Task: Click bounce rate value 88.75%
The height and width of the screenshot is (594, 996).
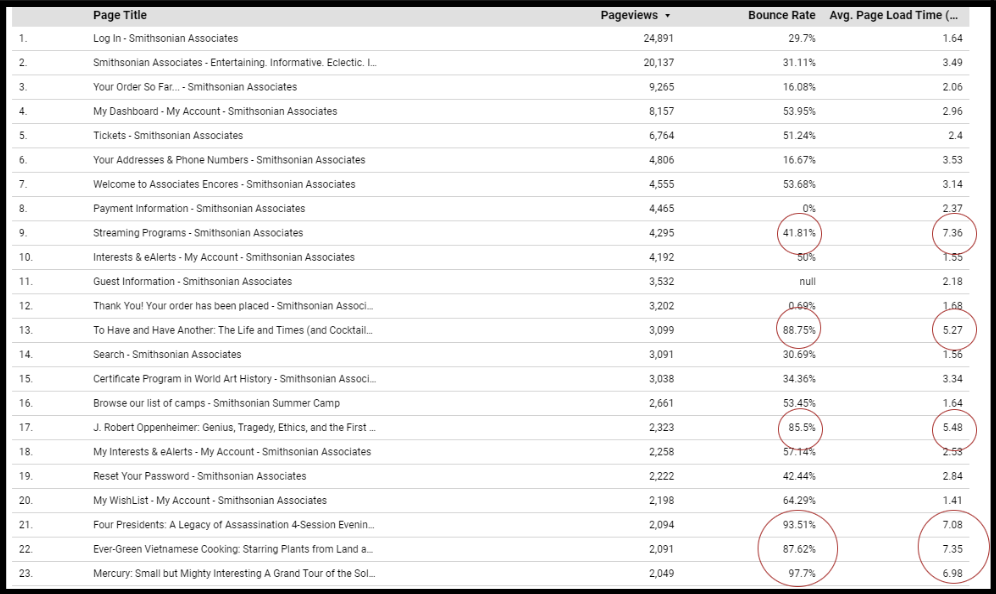Action: [x=799, y=330]
